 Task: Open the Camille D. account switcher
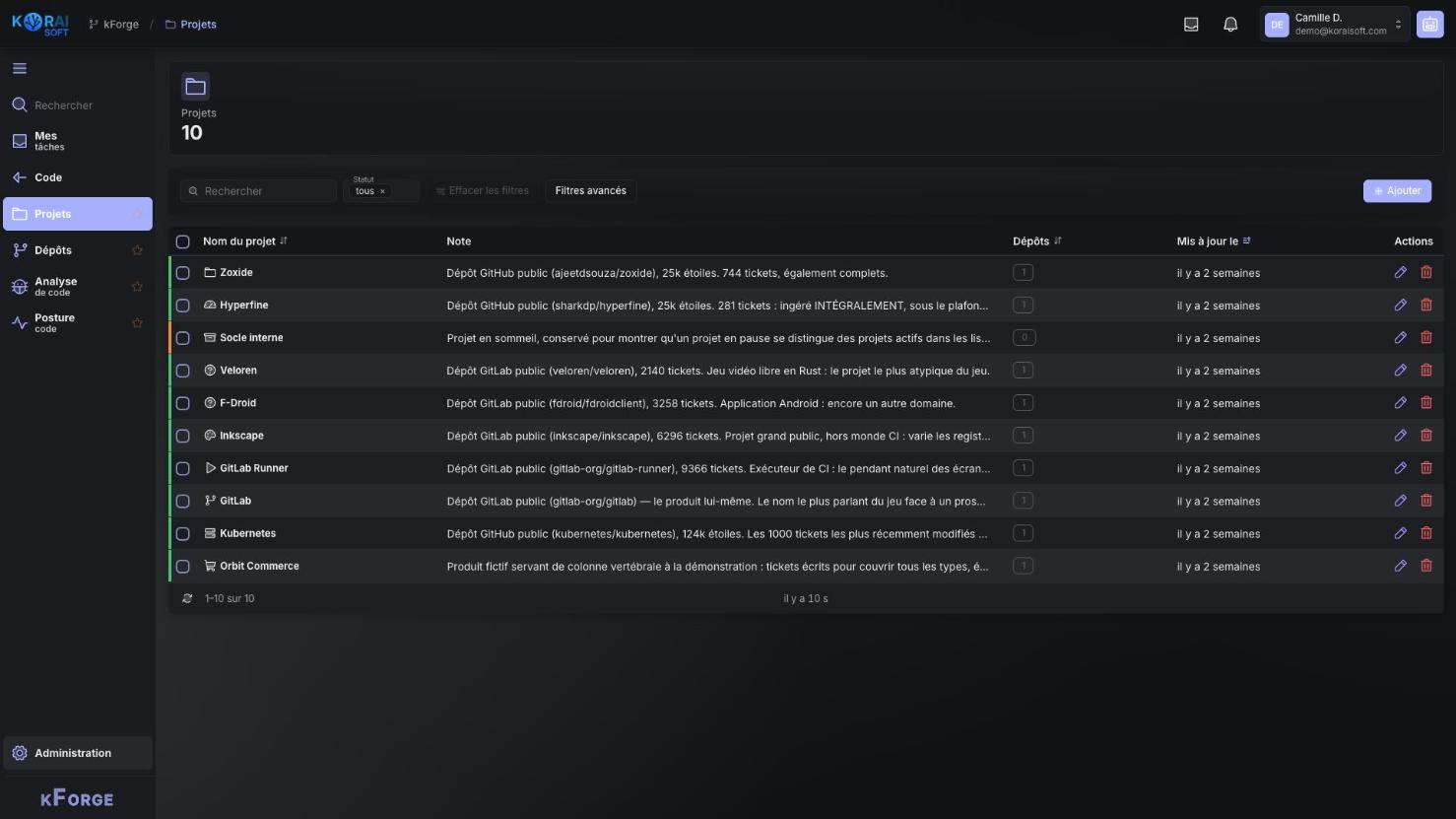click(x=1335, y=25)
